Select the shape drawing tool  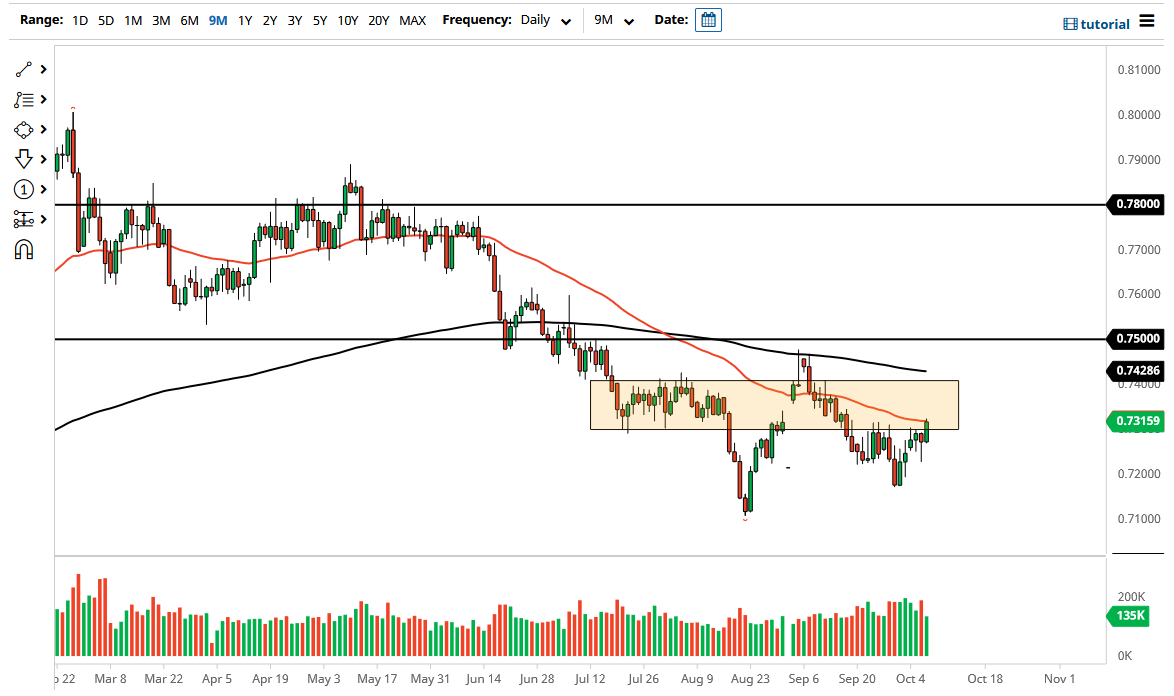24,129
